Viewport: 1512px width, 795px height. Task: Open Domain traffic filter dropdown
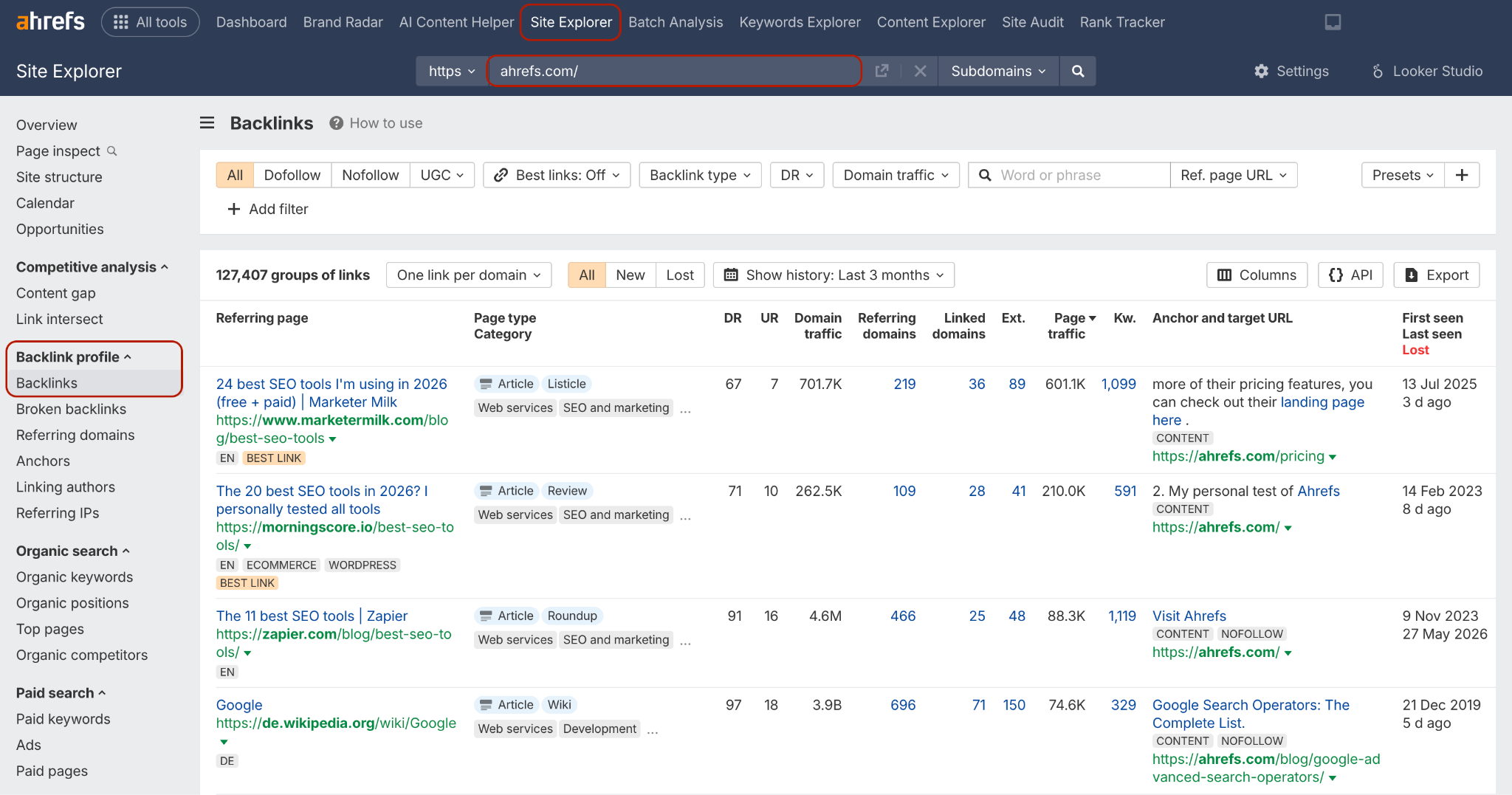(x=896, y=175)
